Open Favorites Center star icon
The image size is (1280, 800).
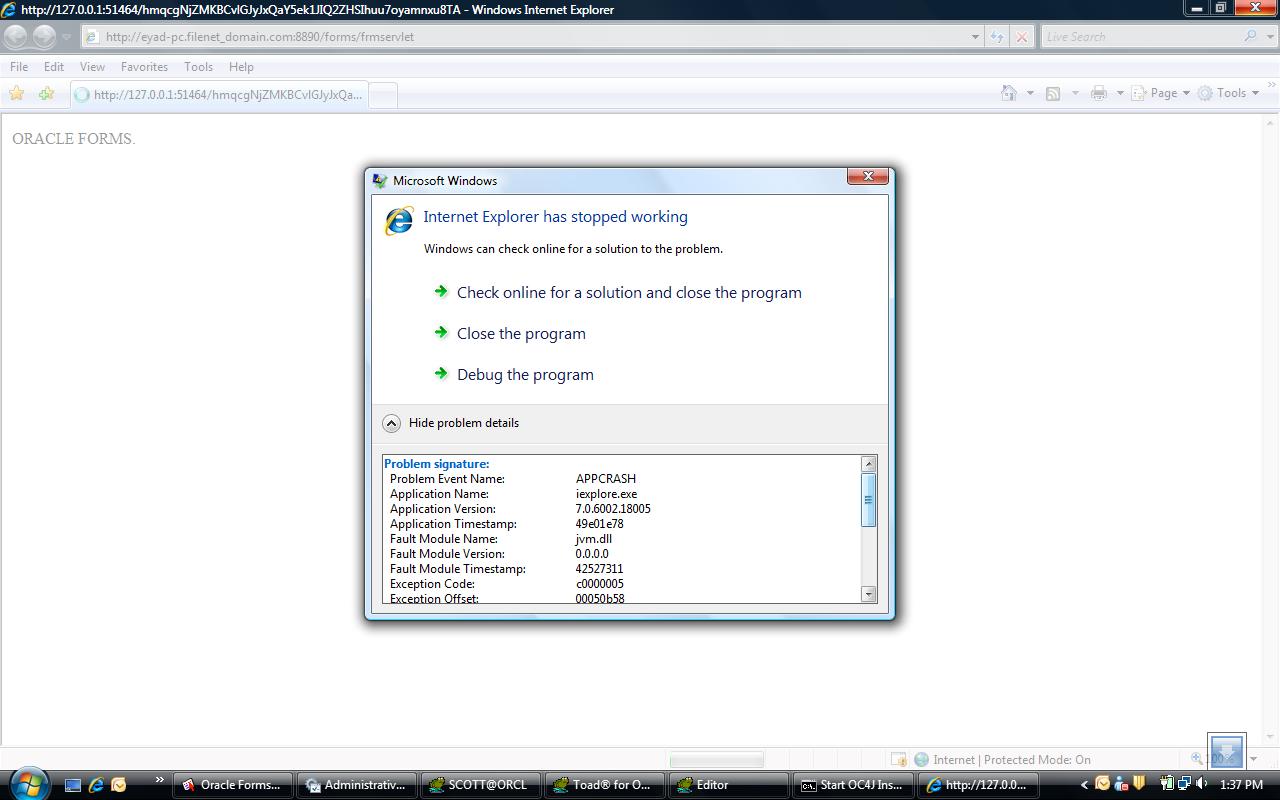pos(17,94)
